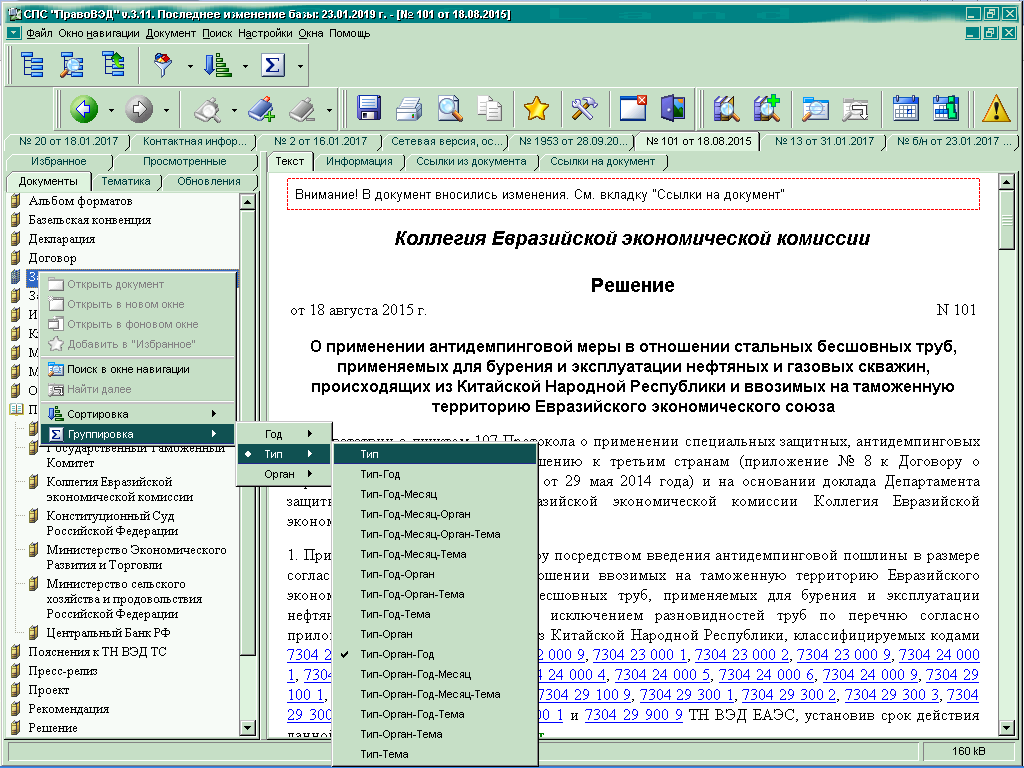Click the sorting bars toolbar icon
This screenshot has width=1024, height=768.
(x=217, y=65)
